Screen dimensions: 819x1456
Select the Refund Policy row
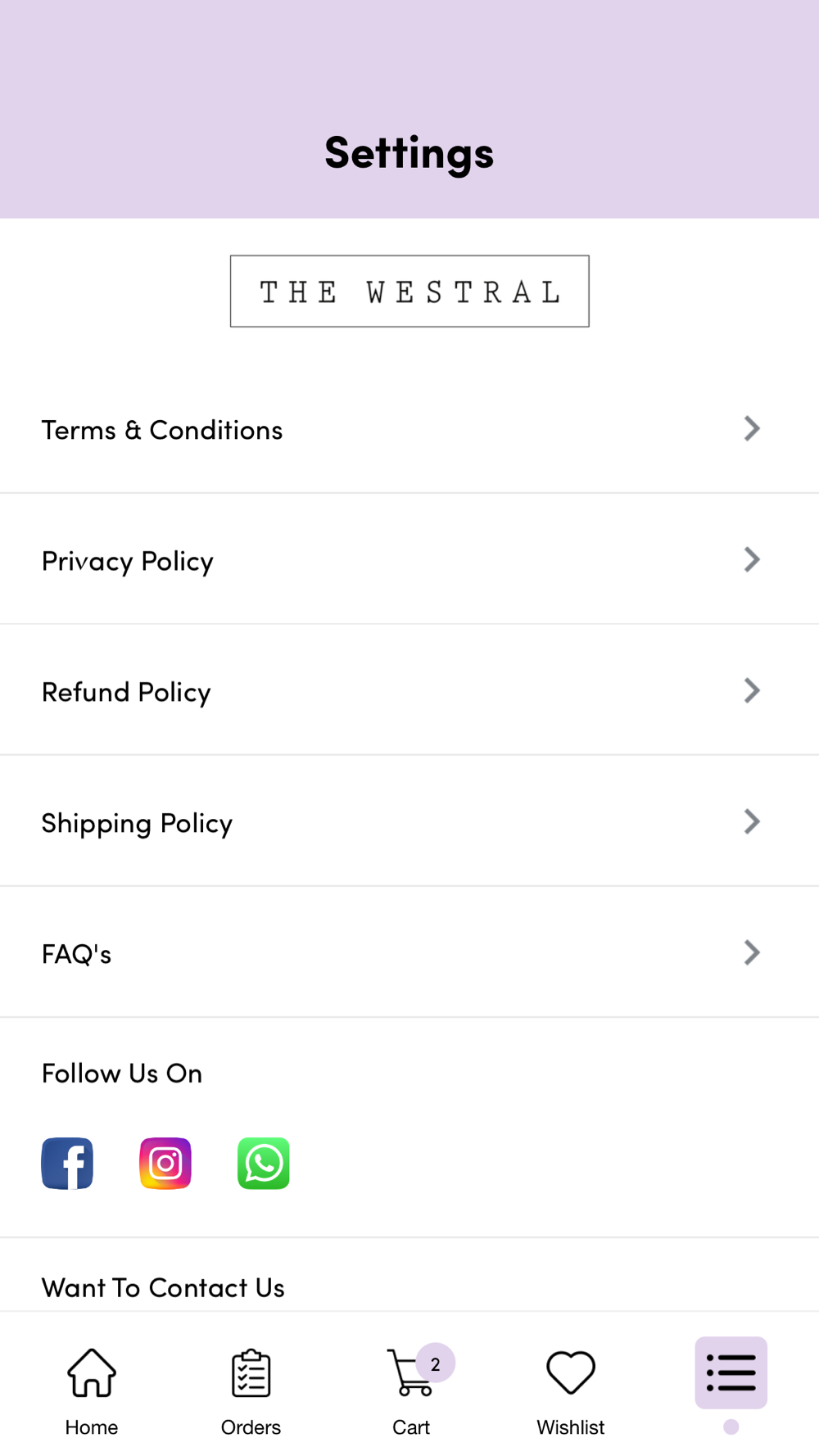tap(127, 692)
